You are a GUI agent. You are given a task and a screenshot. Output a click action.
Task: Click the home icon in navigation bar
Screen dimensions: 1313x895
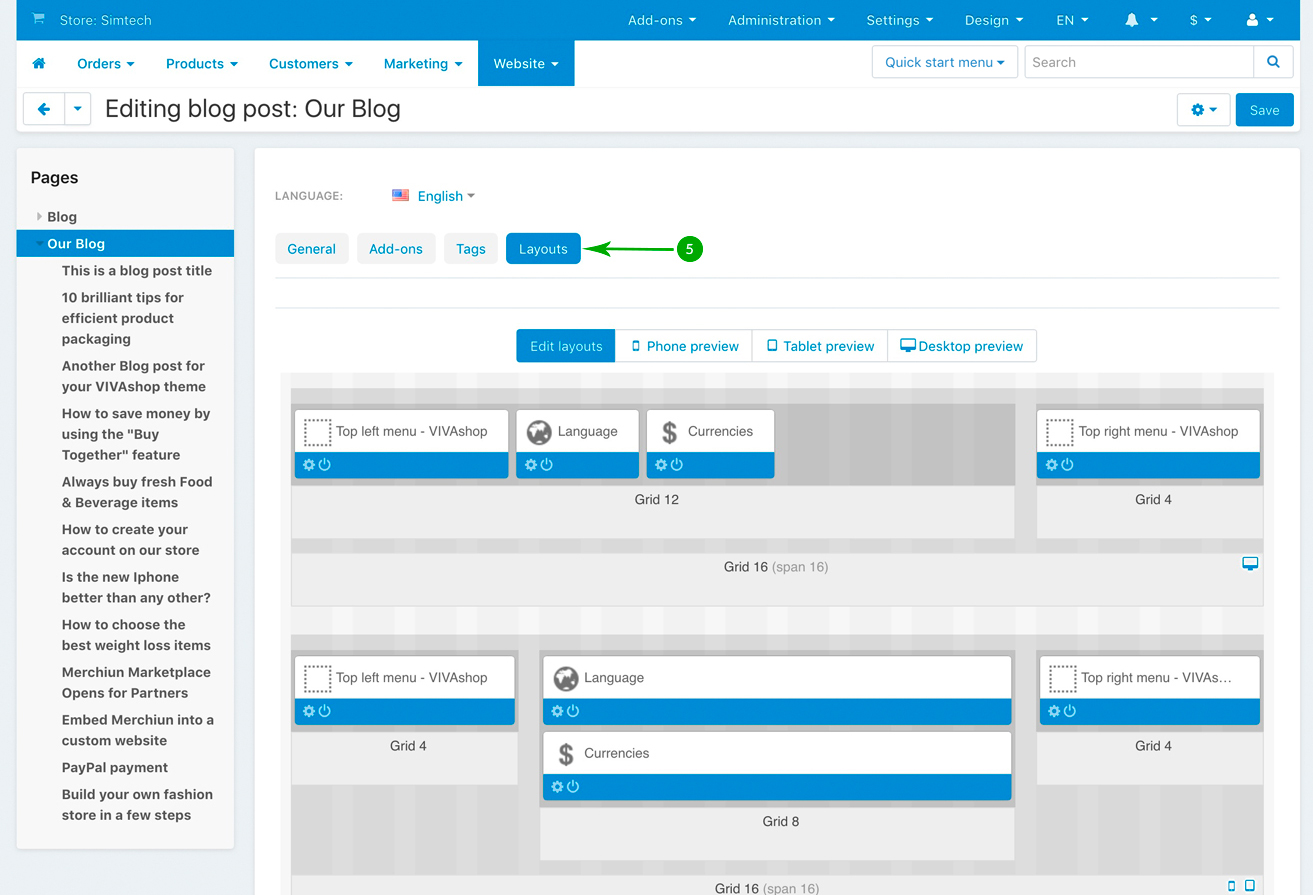[39, 63]
